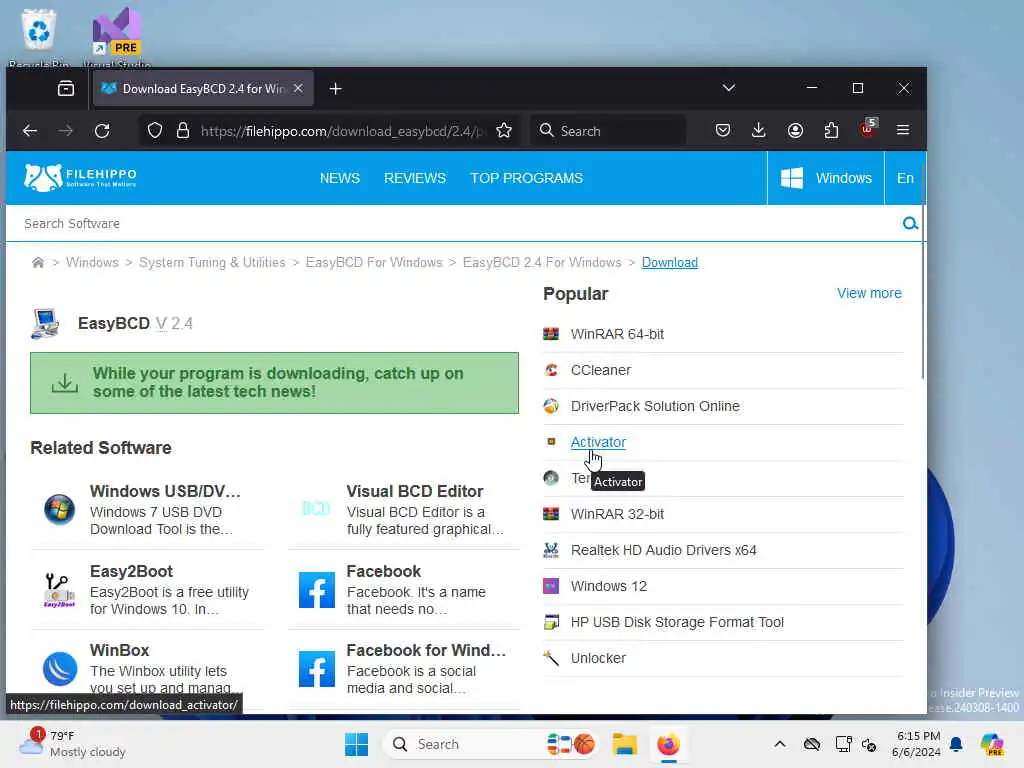
Task: Click the HP USB Disk Storage icon
Action: pyautogui.click(x=551, y=622)
